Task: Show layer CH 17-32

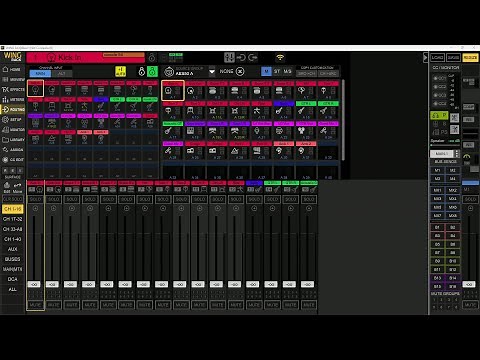Action: click(13, 219)
